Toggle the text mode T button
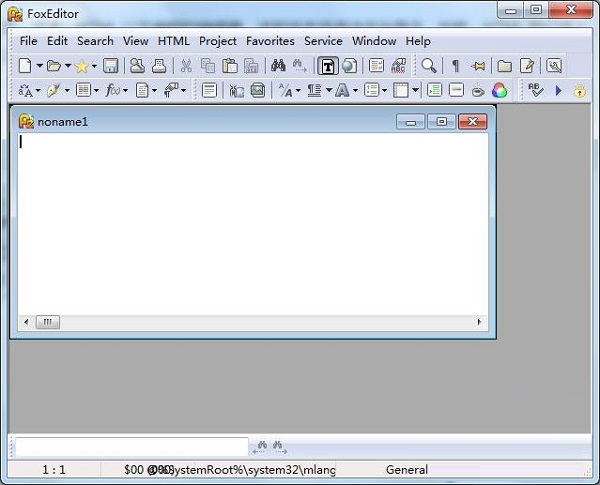 click(328, 66)
